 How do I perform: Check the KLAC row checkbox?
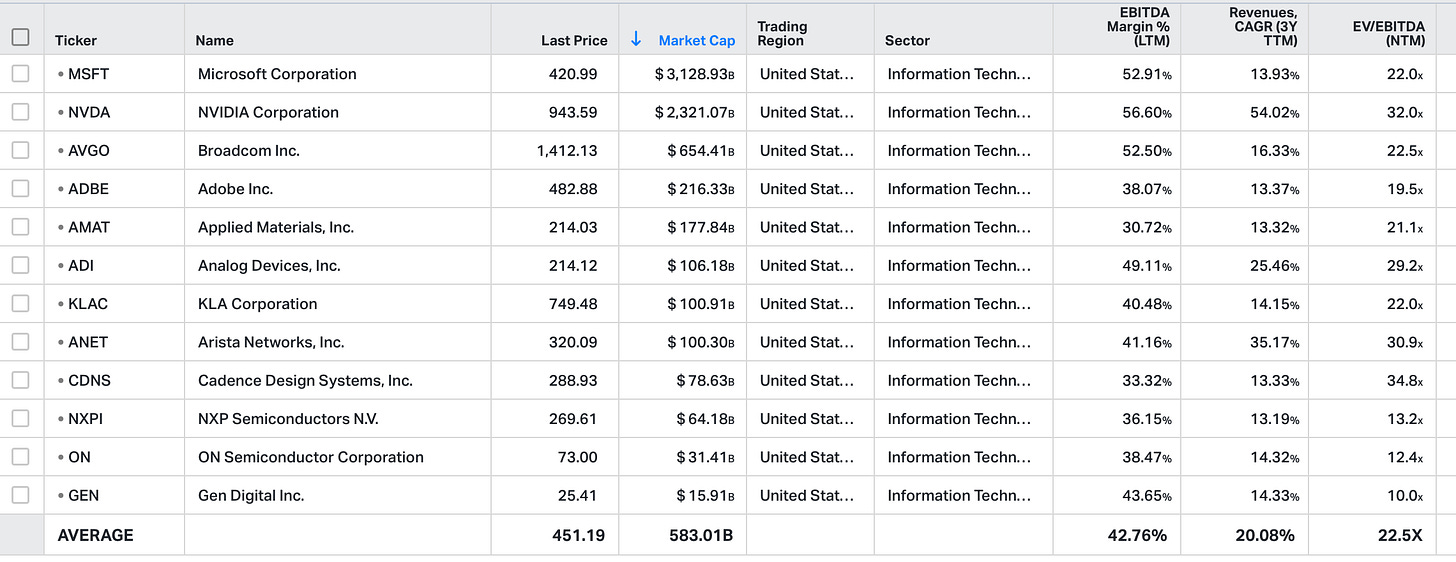click(x=20, y=304)
